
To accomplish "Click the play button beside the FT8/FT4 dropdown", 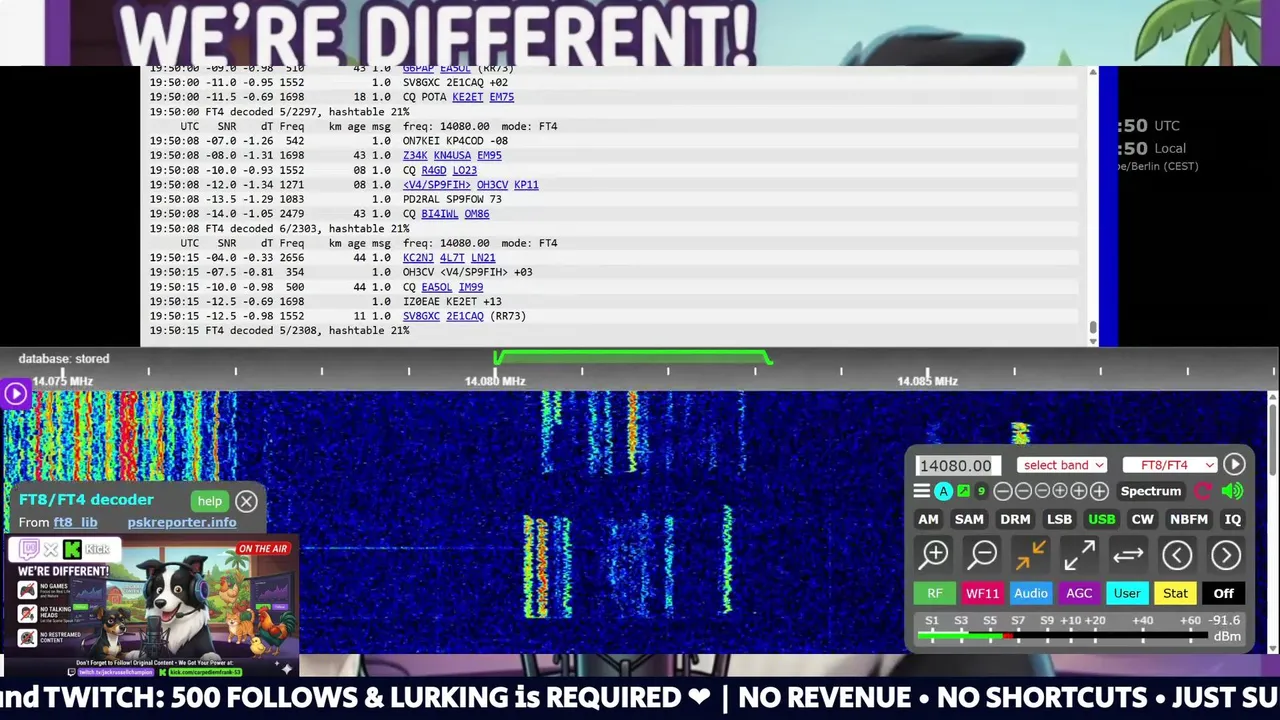I will click(x=1234, y=464).
